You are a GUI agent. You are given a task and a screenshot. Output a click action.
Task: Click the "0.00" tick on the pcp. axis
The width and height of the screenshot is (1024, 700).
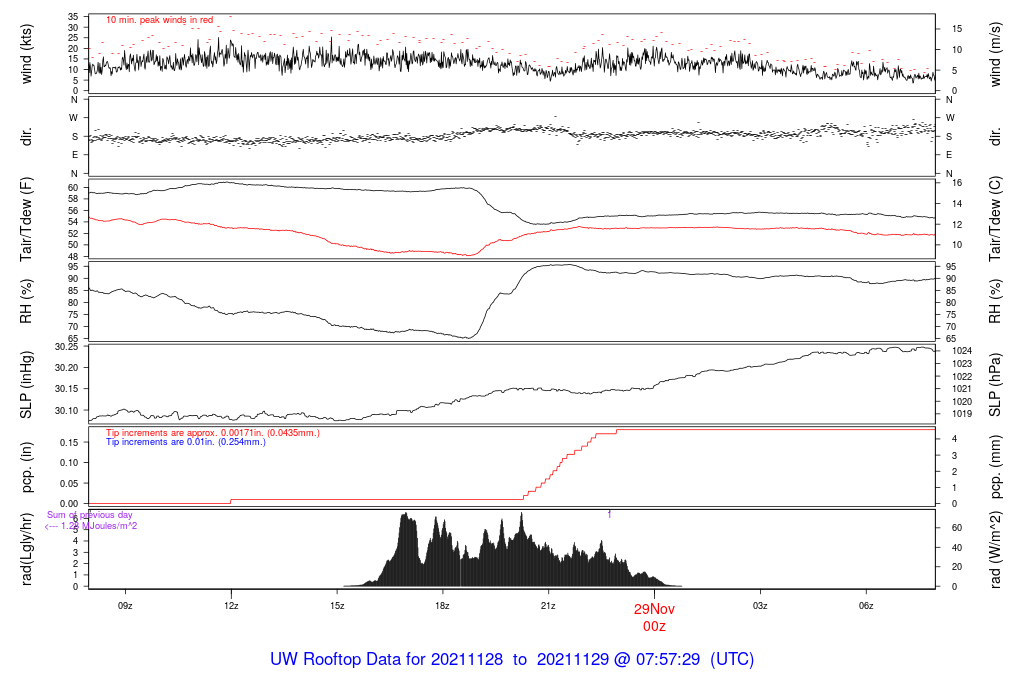(69, 503)
